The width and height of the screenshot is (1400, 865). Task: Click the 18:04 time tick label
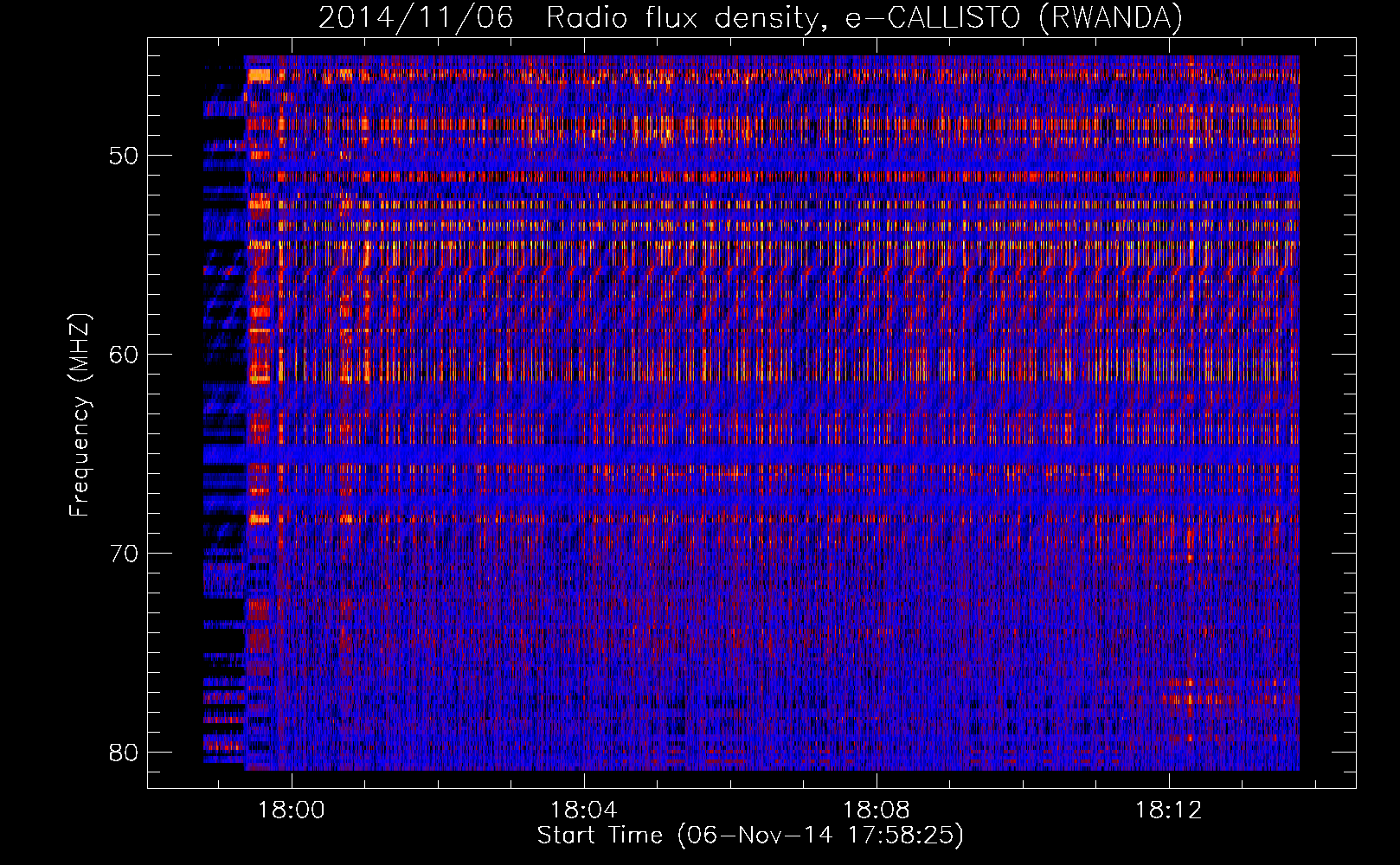[x=584, y=810]
